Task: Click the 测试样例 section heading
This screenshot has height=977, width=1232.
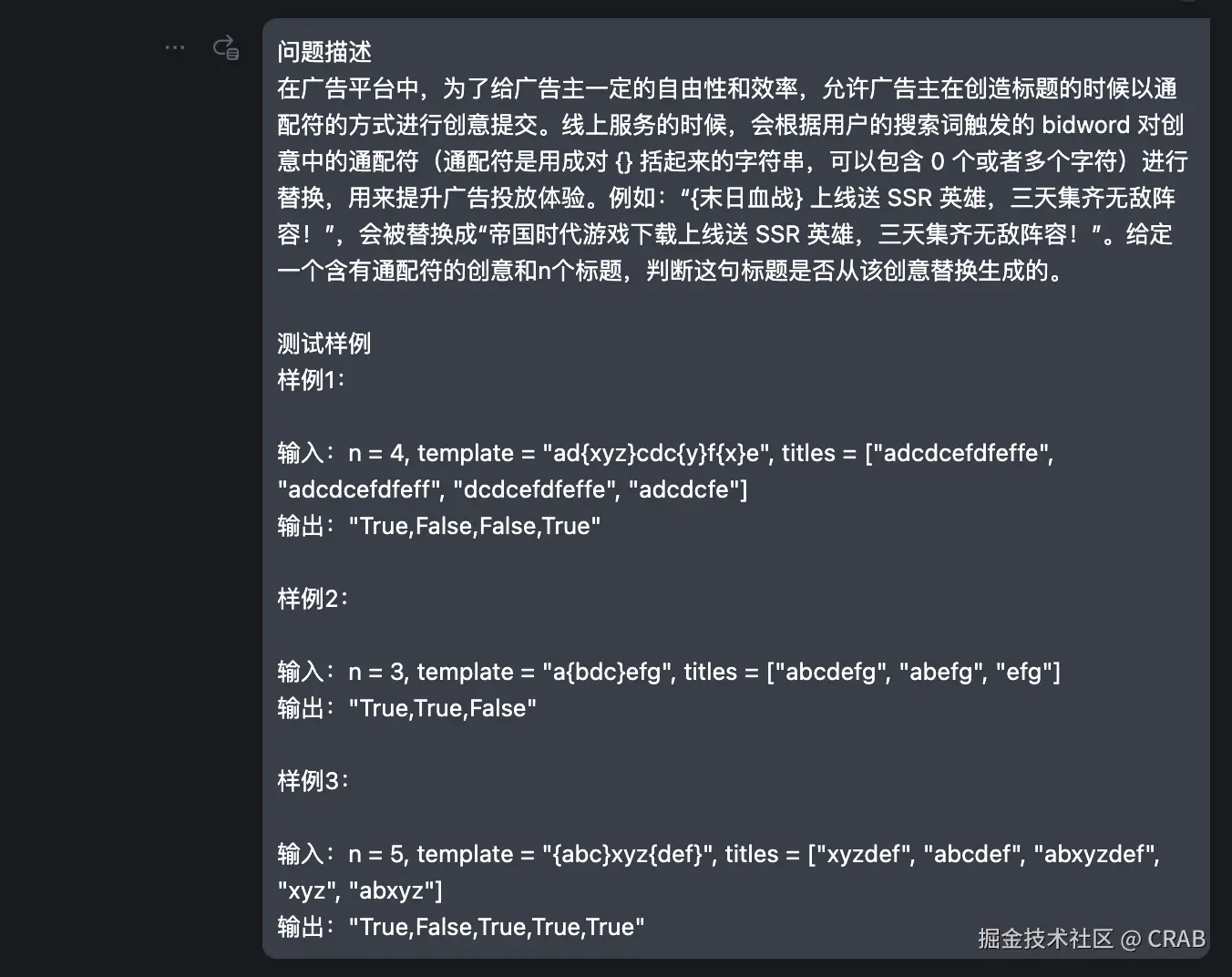Action: (x=323, y=343)
